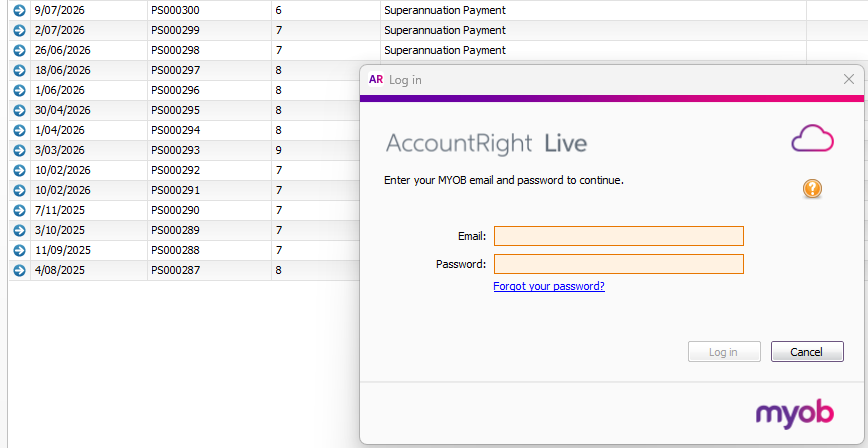The image size is (868, 448).
Task: Select reference PS000287
Action: click(x=175, y=270)
